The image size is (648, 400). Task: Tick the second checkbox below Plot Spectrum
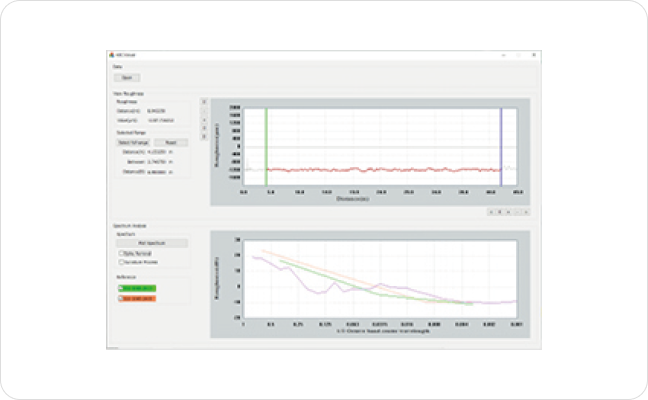point(121,262)
